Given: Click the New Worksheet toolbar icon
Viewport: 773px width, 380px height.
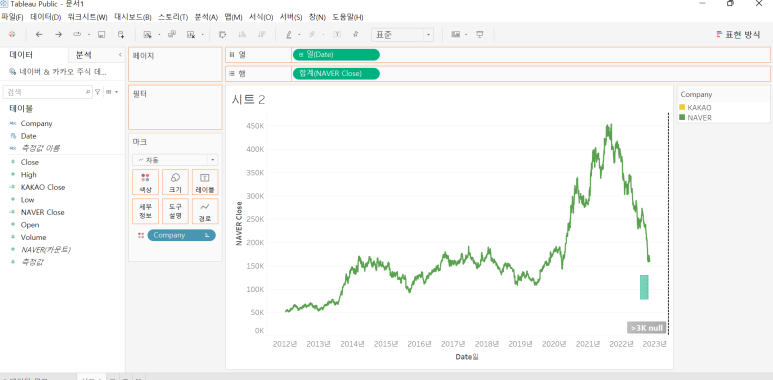Looking at the screenshot, I should [x=147, y=35].
